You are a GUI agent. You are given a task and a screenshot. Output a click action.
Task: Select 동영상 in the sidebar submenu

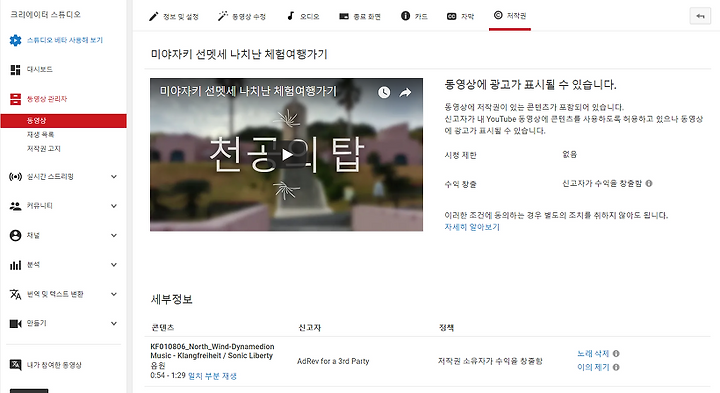point(63,121)
